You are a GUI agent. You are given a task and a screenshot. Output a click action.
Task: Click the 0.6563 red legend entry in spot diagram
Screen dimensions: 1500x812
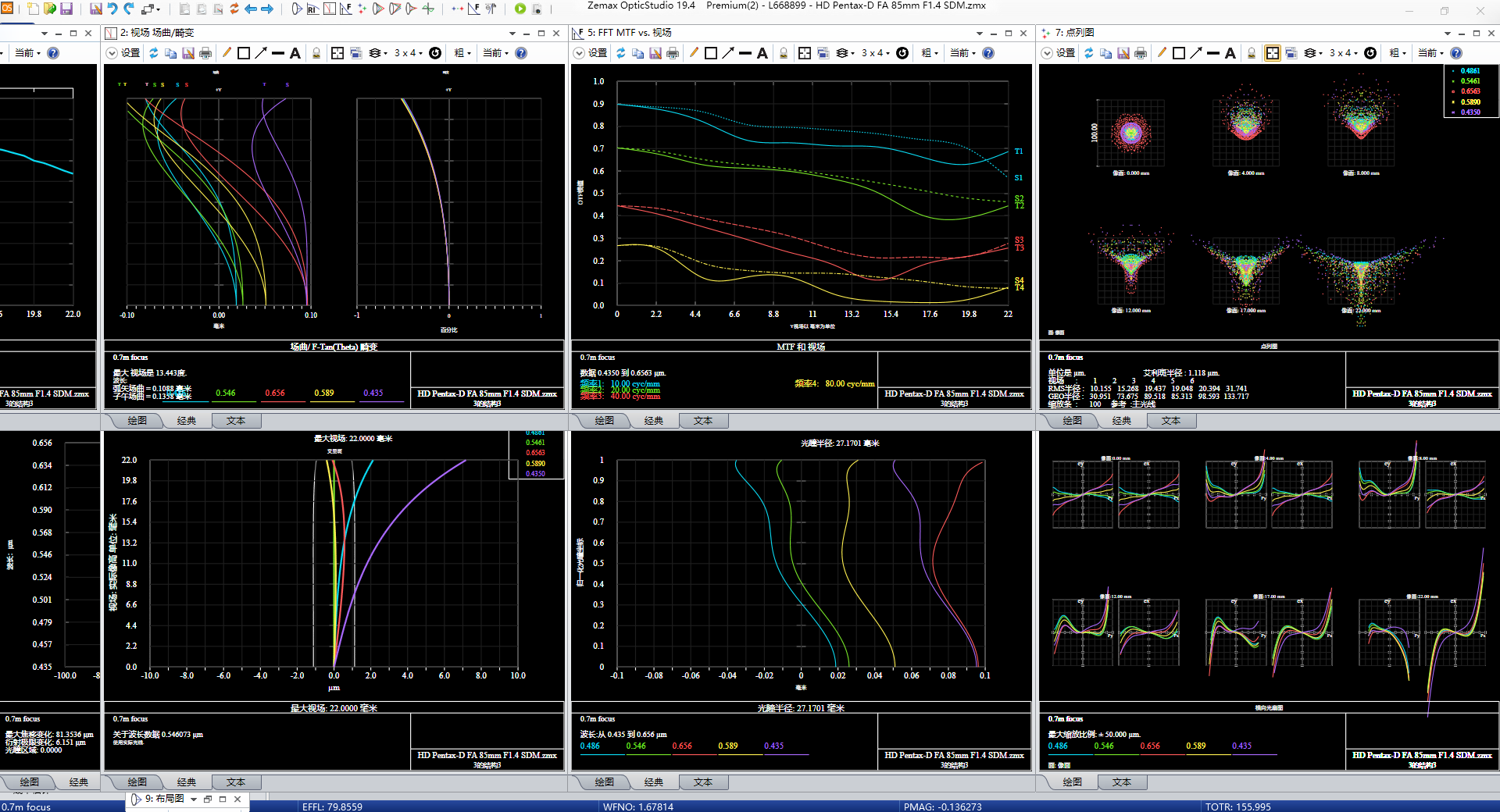pos(1470,91)
